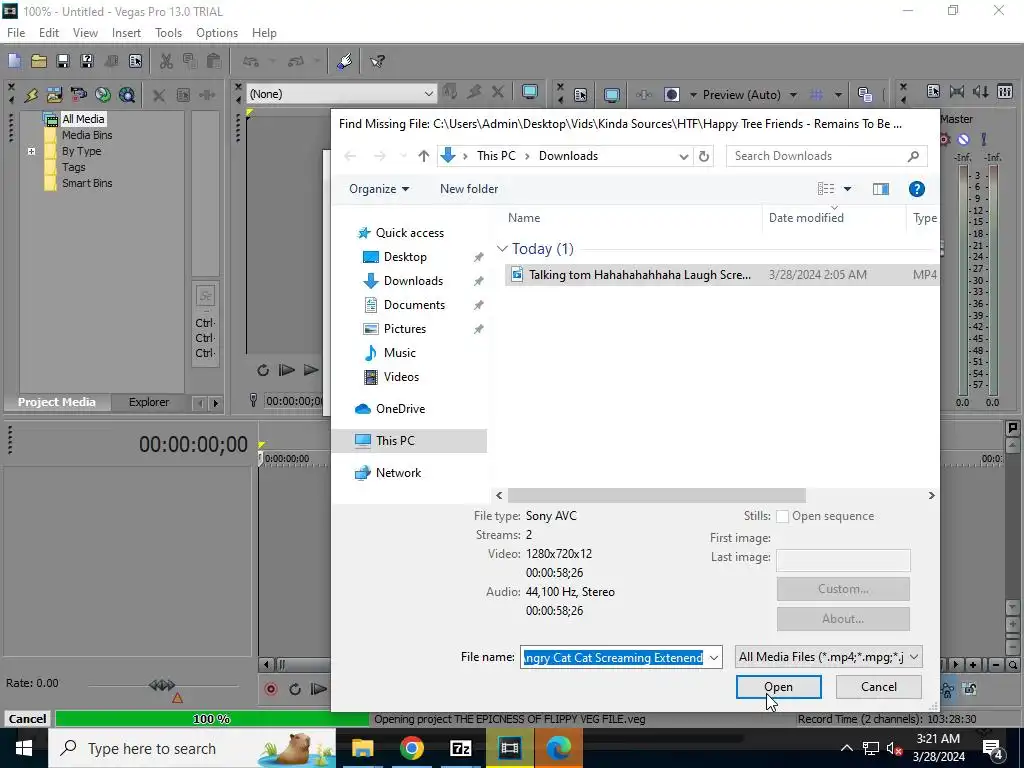This screenshot has height=768, width=1024.
Task: Open the Mixing Console icon
Action: click(x=1005, y=92)
